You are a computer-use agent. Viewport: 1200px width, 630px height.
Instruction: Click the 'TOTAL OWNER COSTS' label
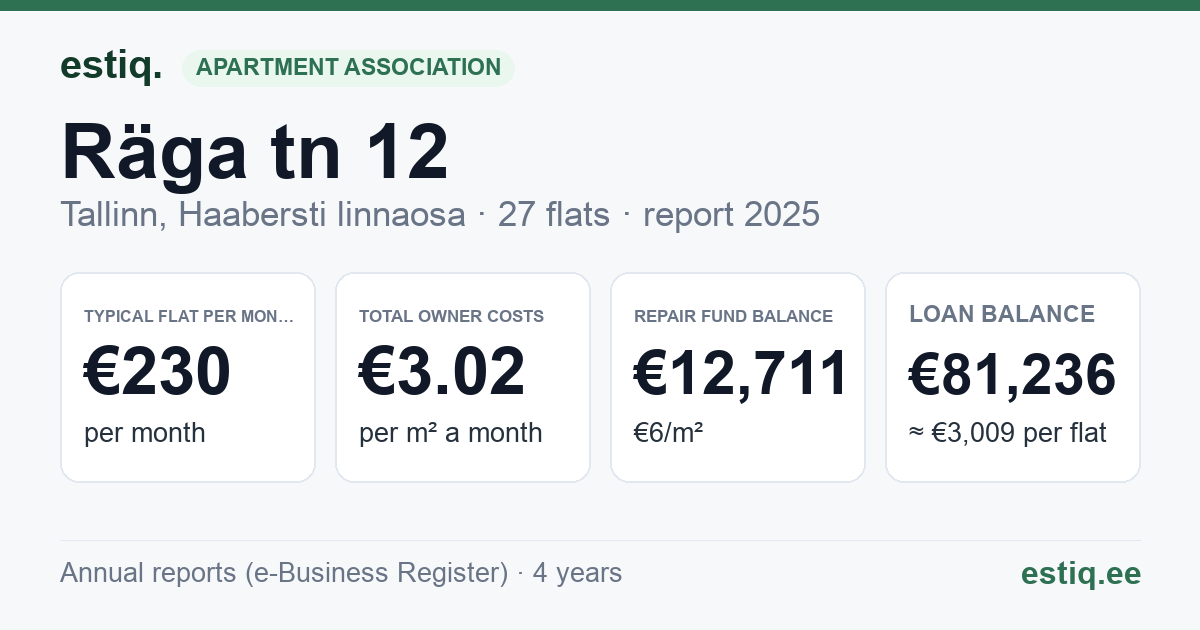(452, 316)
